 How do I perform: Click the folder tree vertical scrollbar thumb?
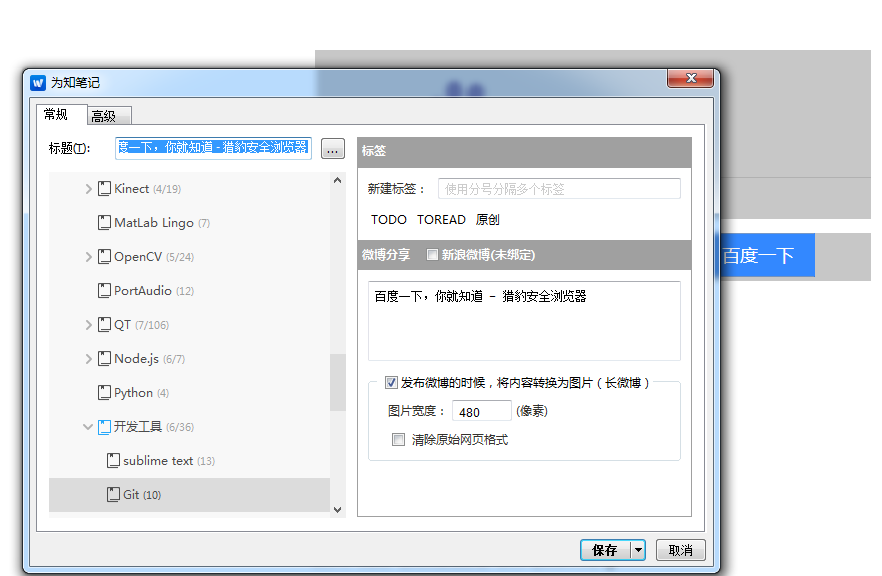[x=338, y=382]
